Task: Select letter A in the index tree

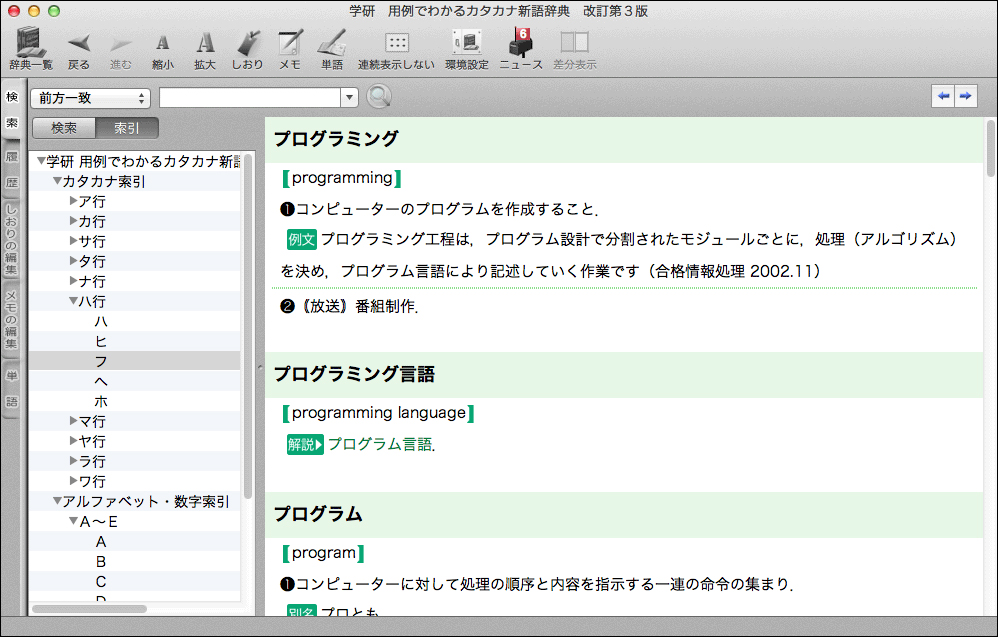Action: pos(101,542)
